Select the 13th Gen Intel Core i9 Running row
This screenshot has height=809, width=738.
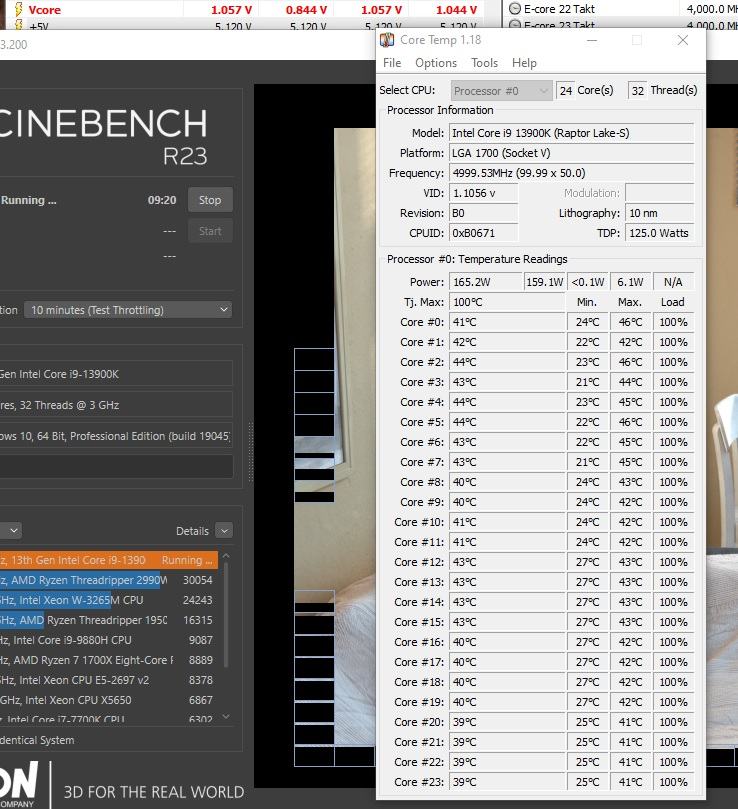(109, 560)
